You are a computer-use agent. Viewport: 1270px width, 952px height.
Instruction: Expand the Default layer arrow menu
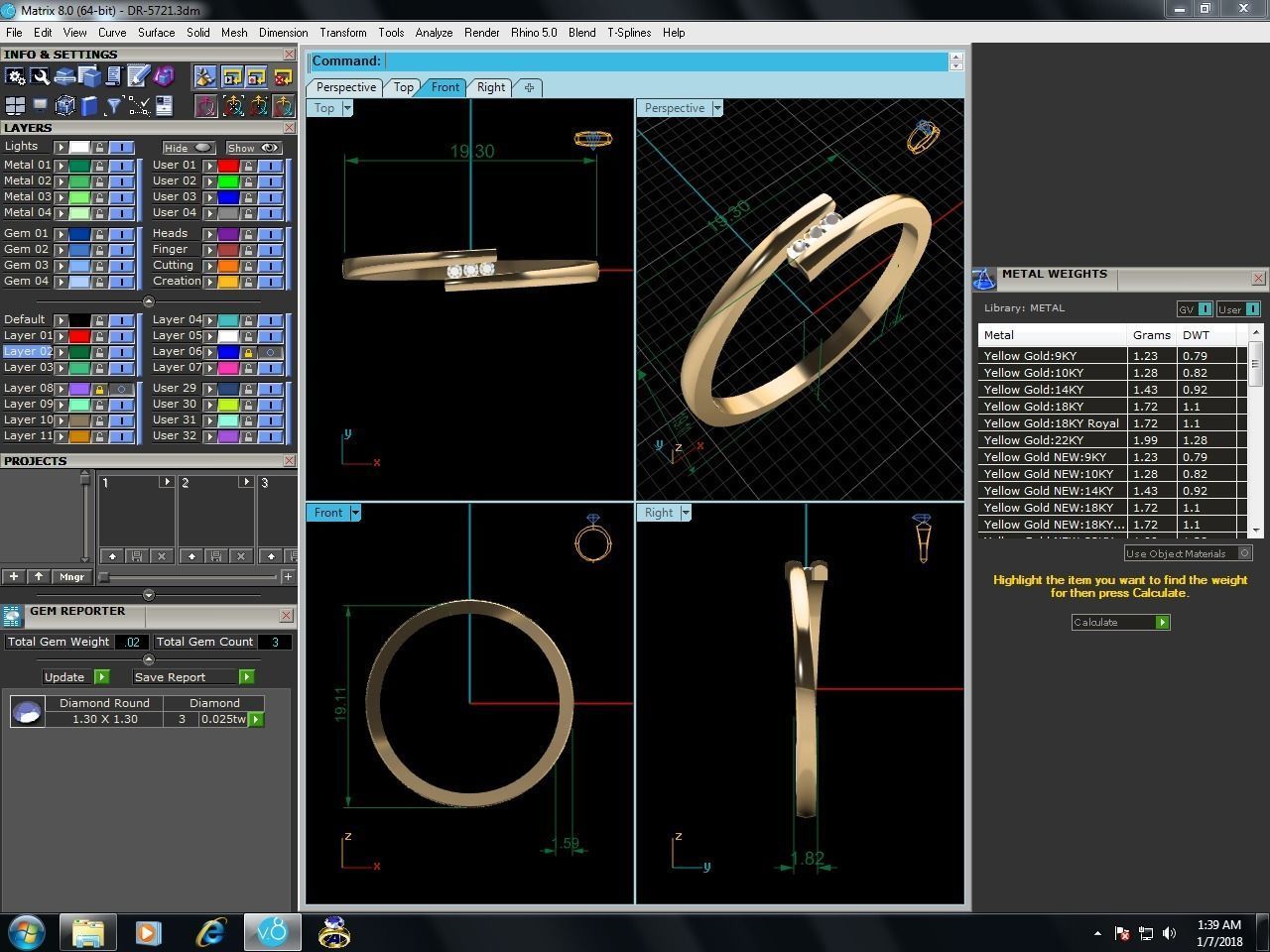(61, 320)
